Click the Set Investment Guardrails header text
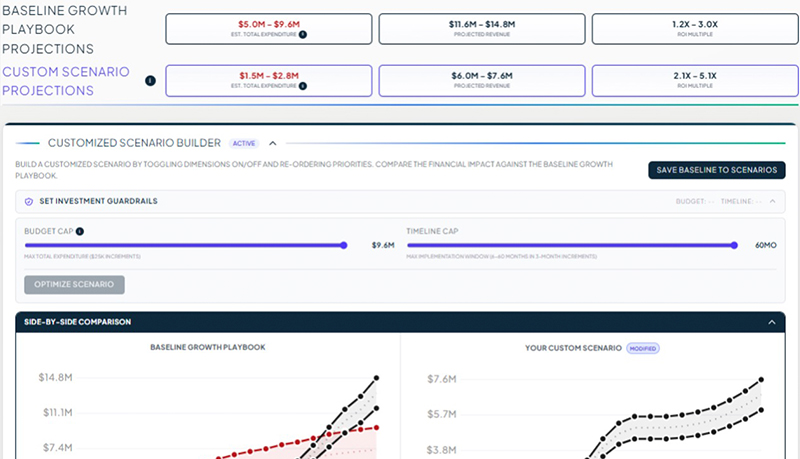 tap(98, 201)
